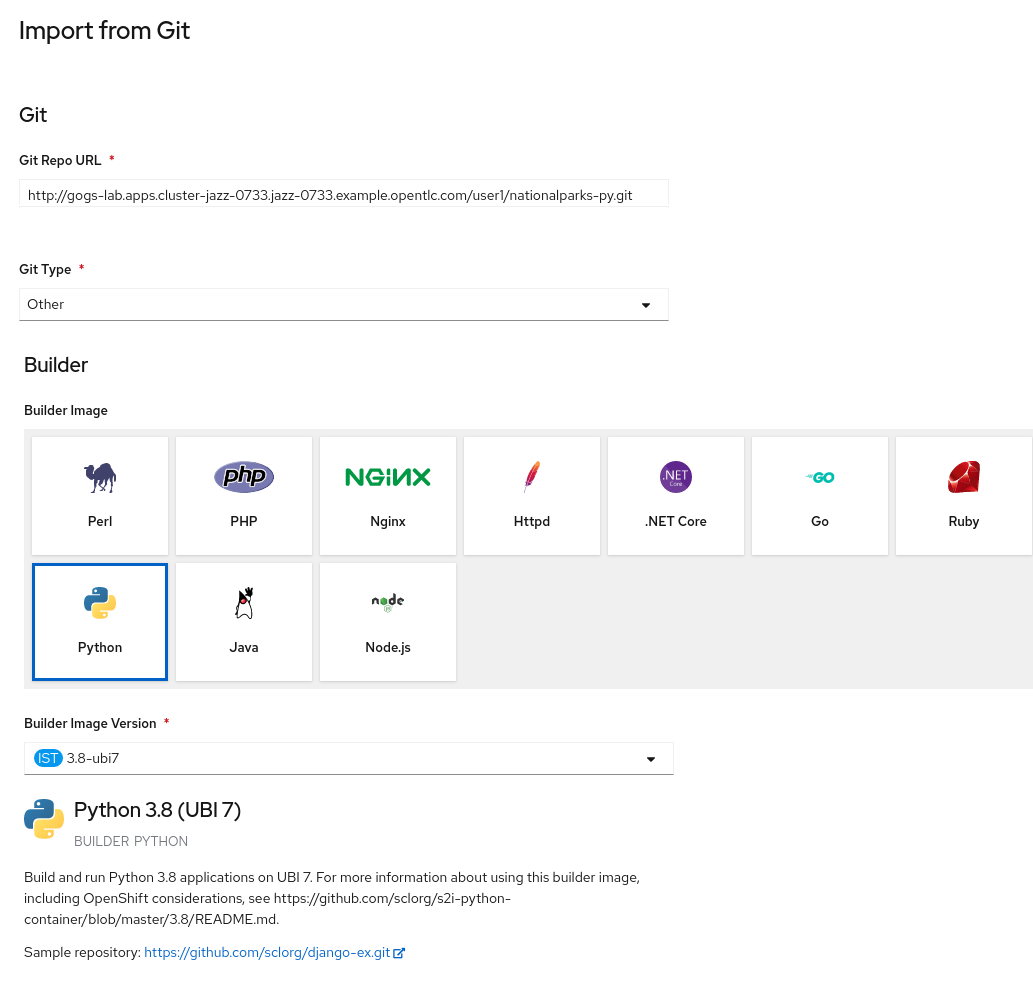Click the Builder Image Version caret arrow
The width and height of the screenshot is (1033, 992).
(x=651, y=759)
